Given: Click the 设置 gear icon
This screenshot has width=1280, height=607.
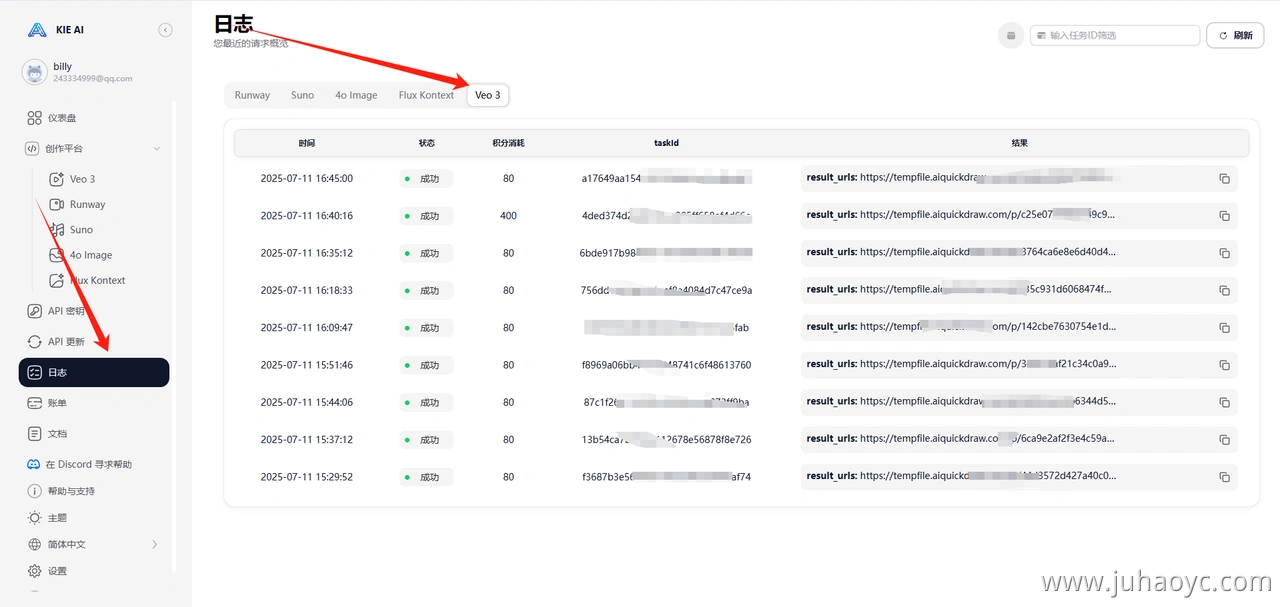Looking at the screenshot, I should pos(35,571).
